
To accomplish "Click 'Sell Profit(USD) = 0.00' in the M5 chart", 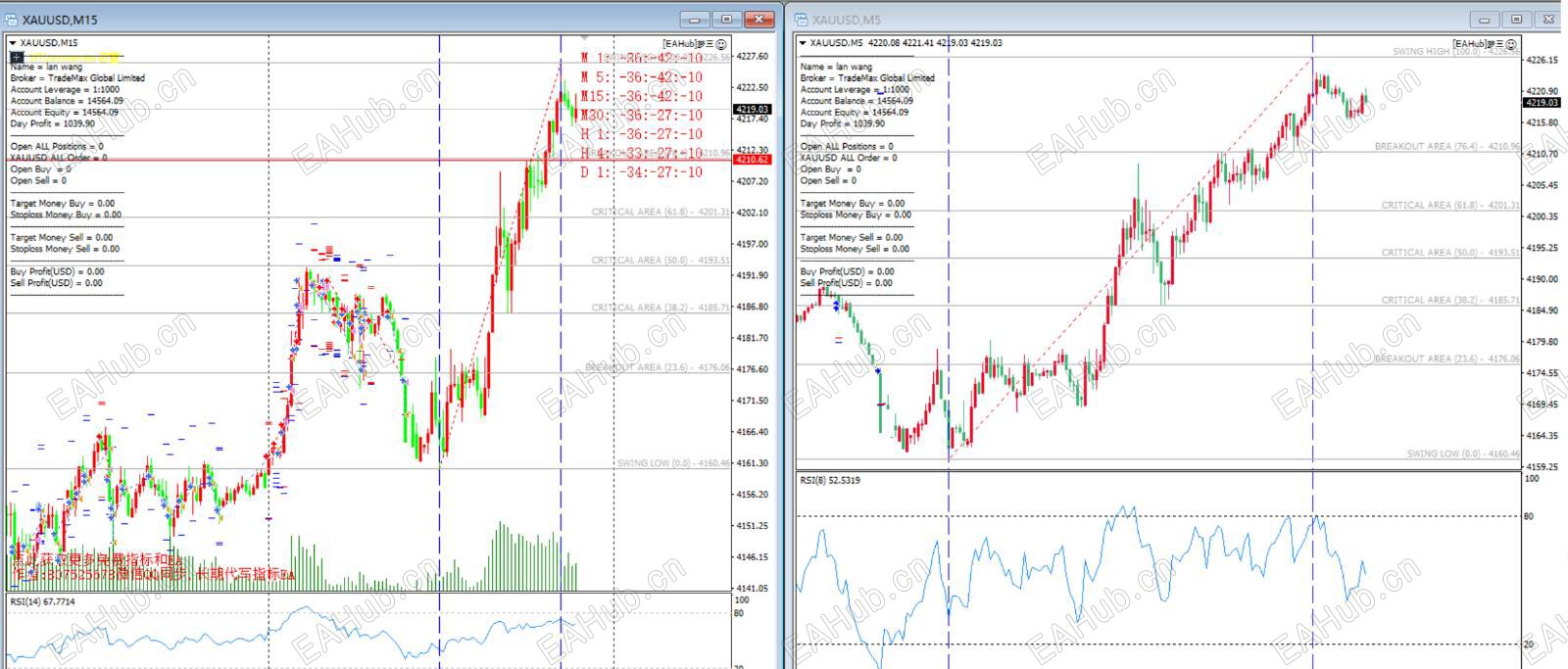I will [846, 283].
